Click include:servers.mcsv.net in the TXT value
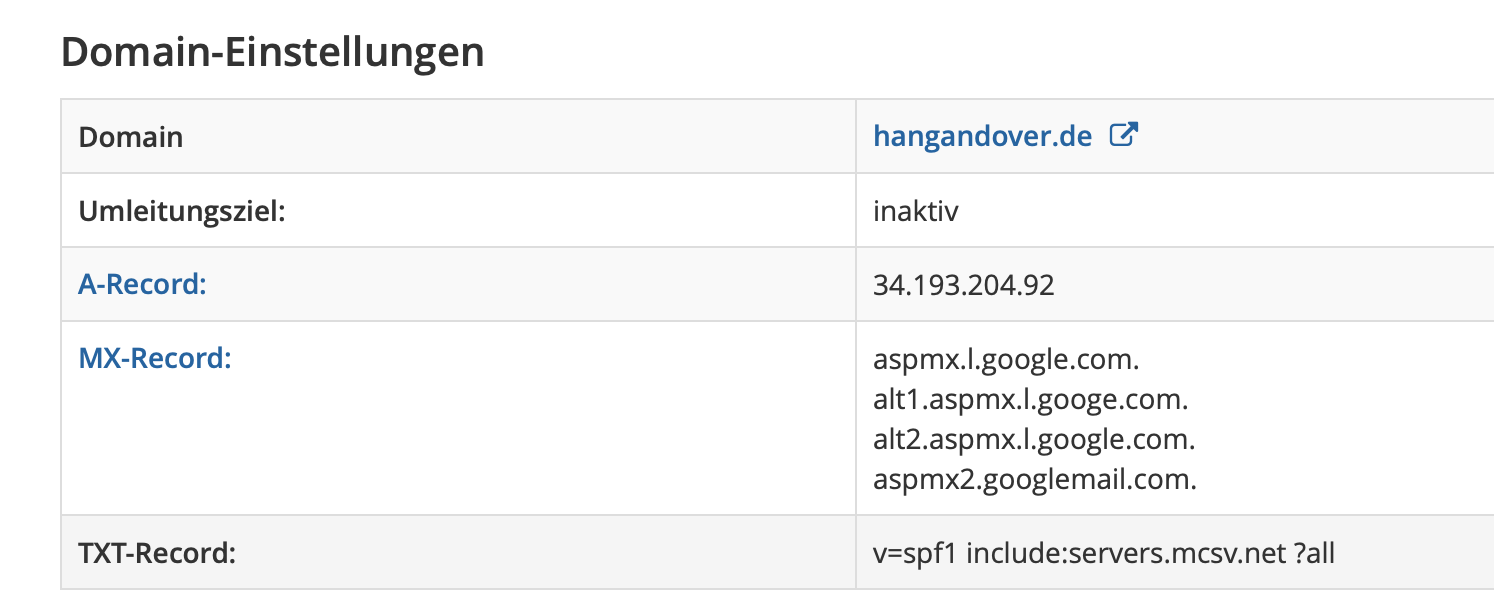 (1125, 552)
